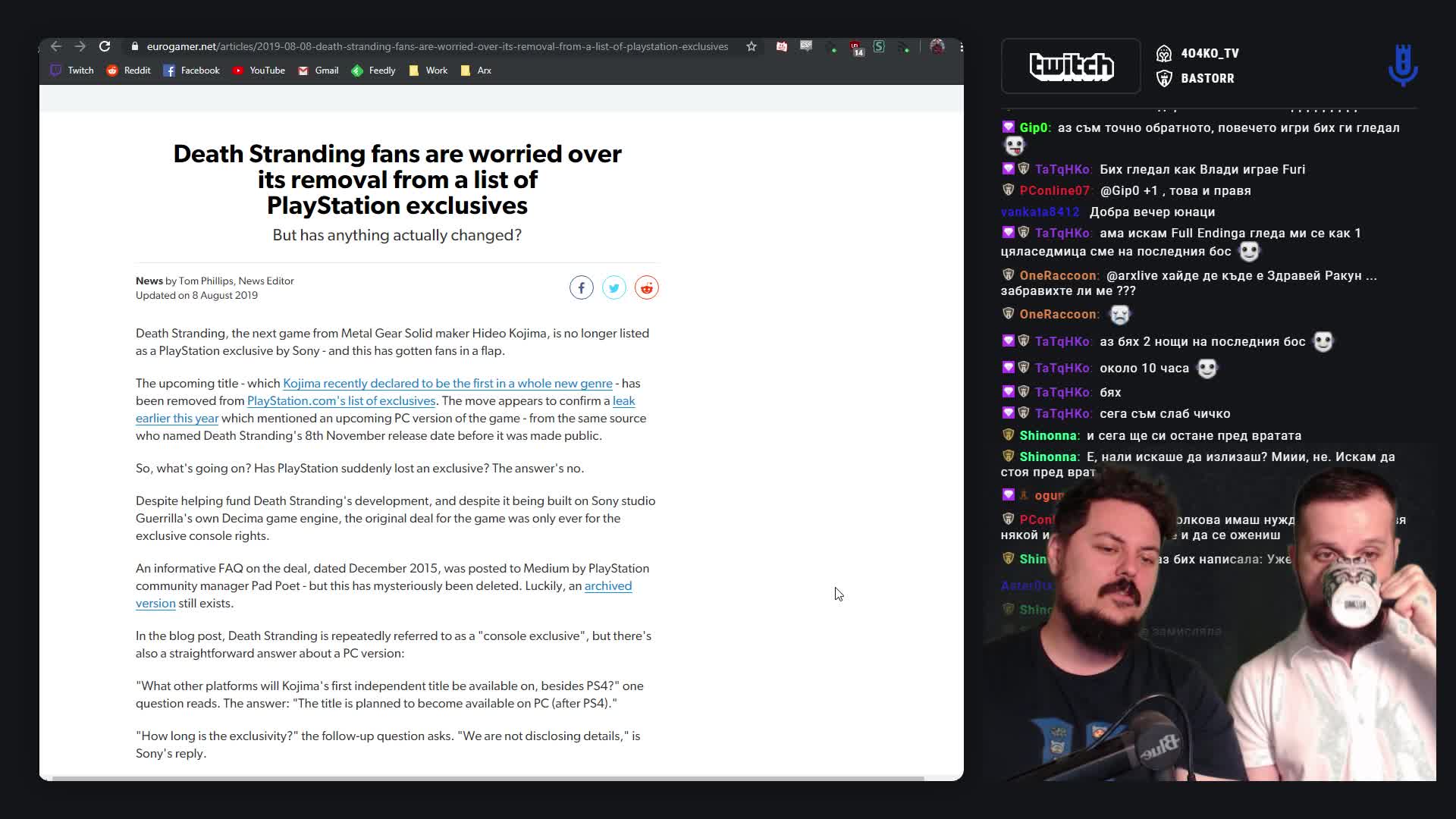Expand the Arx bookmarks folder
This screenshot has height=819, width=1456.
[476, 71]
